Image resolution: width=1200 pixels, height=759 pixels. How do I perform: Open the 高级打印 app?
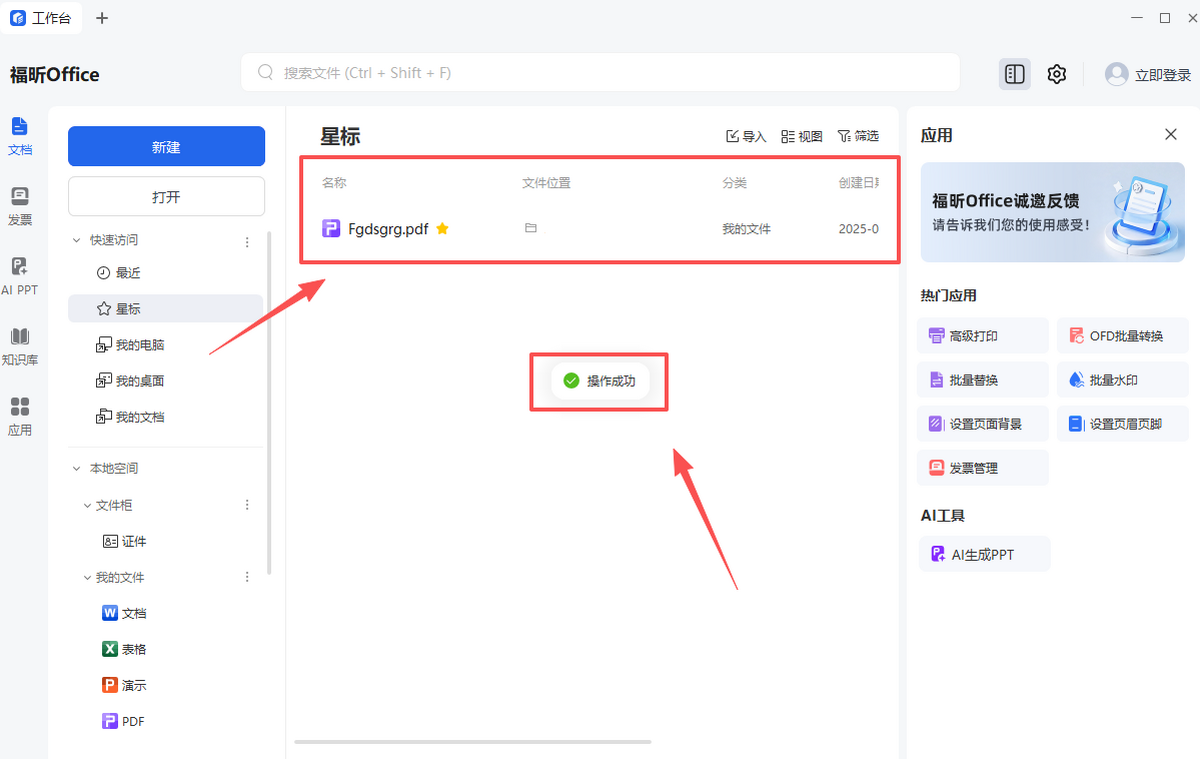coord(984,336)
